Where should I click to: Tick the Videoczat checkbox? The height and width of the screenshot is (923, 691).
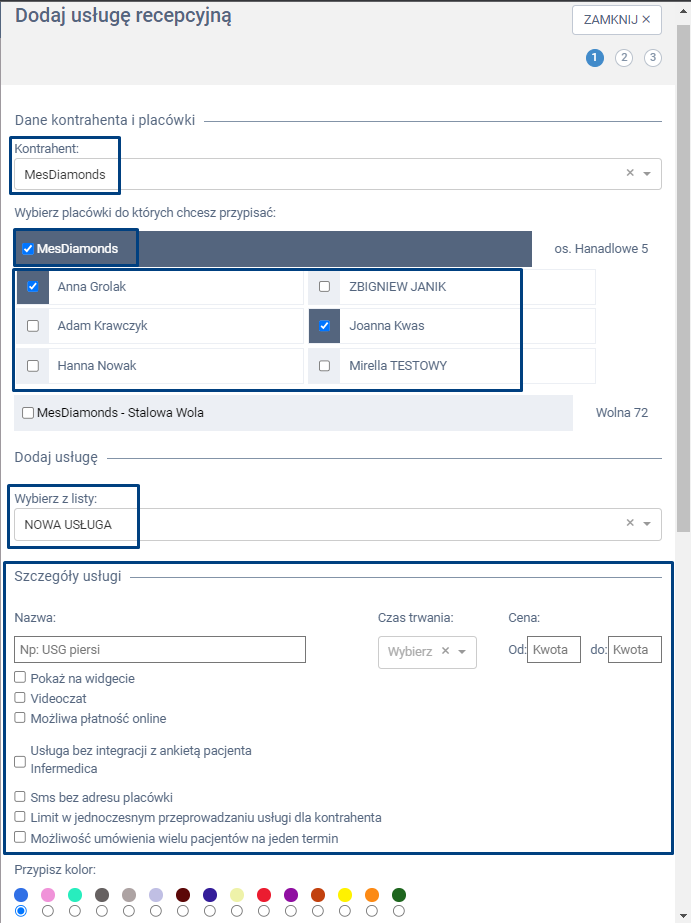pos(20,698)
